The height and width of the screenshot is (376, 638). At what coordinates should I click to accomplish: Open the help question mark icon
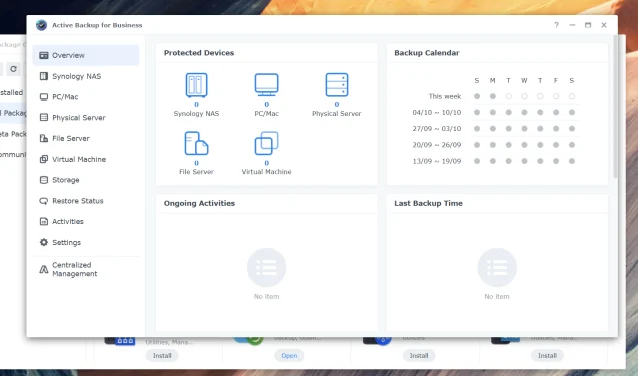pyautogui.click(x=556, y=25)
